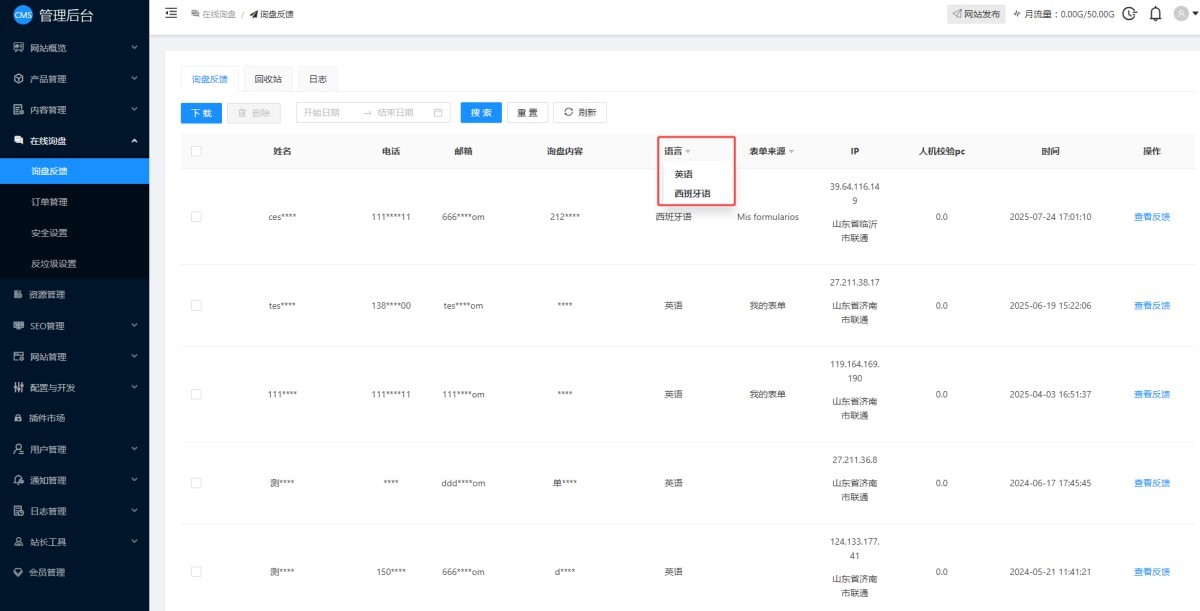
Task: Click the CMS logo icon
Action: point(22,14)
